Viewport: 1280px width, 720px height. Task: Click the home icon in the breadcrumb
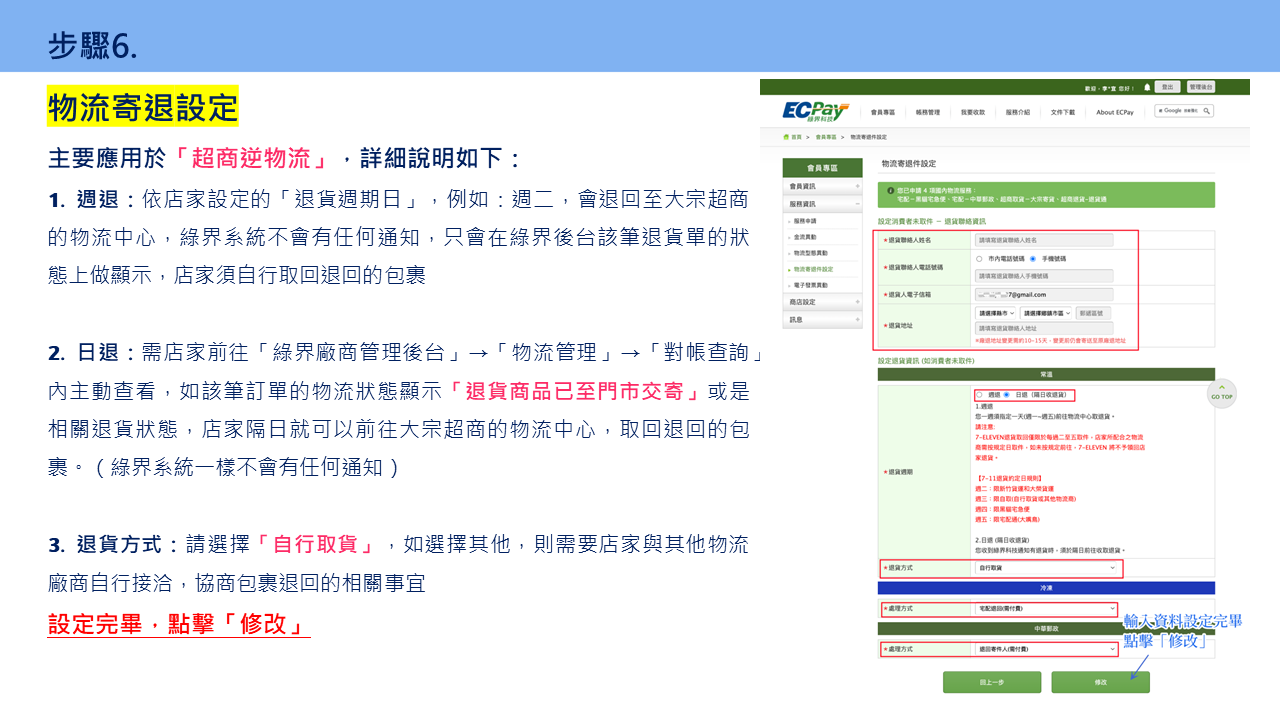(x=787, y=137)
